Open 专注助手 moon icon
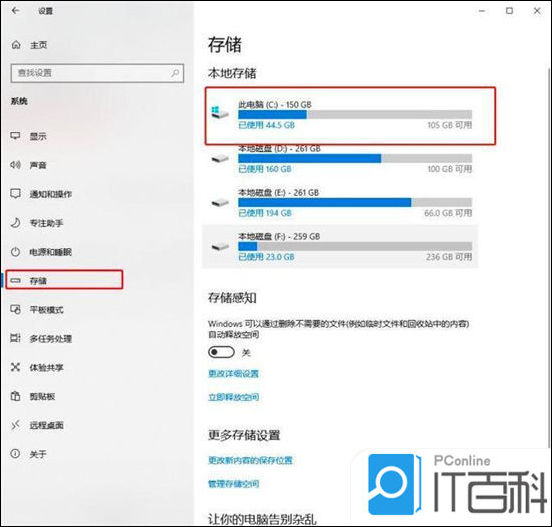Image resolution: width=552 pixels, height=527 pixels. pyautogui.click(x=15, y=222)
